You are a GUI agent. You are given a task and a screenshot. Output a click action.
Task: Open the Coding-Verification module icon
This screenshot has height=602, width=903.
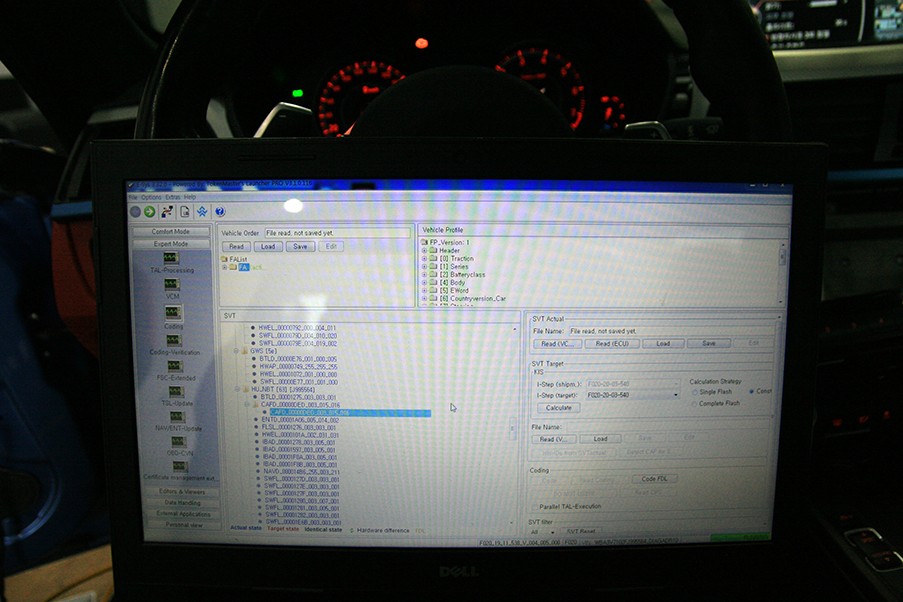coord(172,339)
